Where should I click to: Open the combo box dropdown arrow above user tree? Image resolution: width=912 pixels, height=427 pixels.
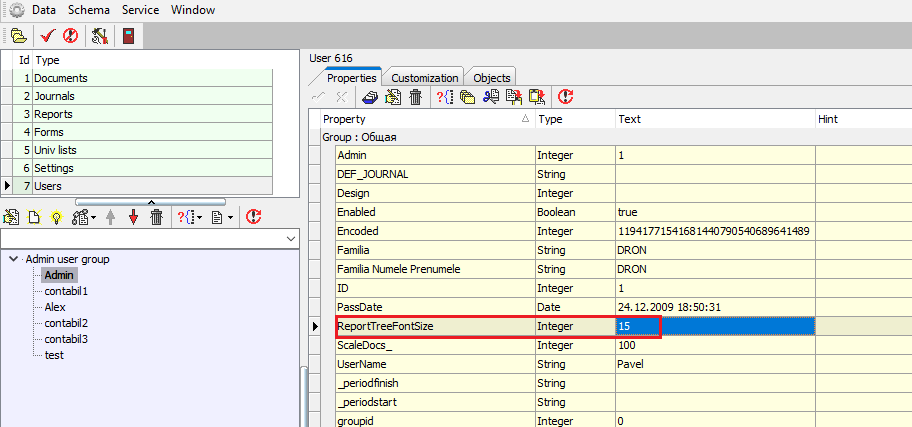[x=291, y=239]
